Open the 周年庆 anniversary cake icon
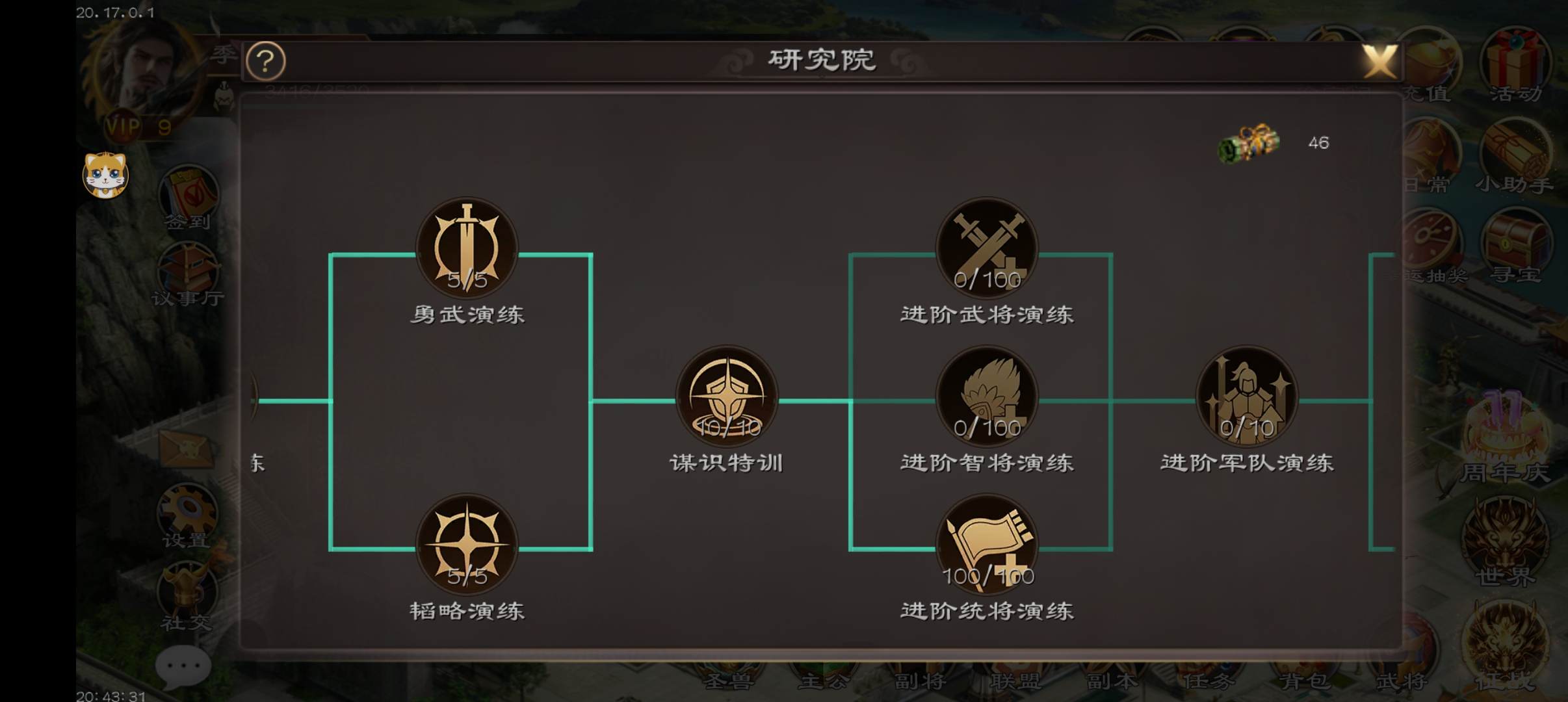Viewport: 1568px width, 702px height. click(x=1506, y=437)
